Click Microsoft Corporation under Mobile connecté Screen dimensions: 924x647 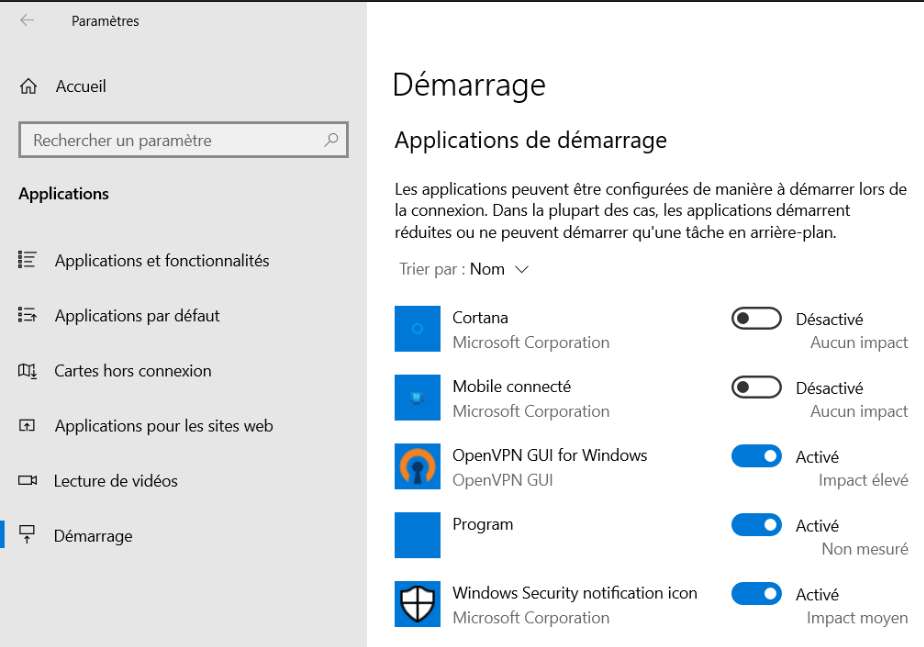coord(531,411)
